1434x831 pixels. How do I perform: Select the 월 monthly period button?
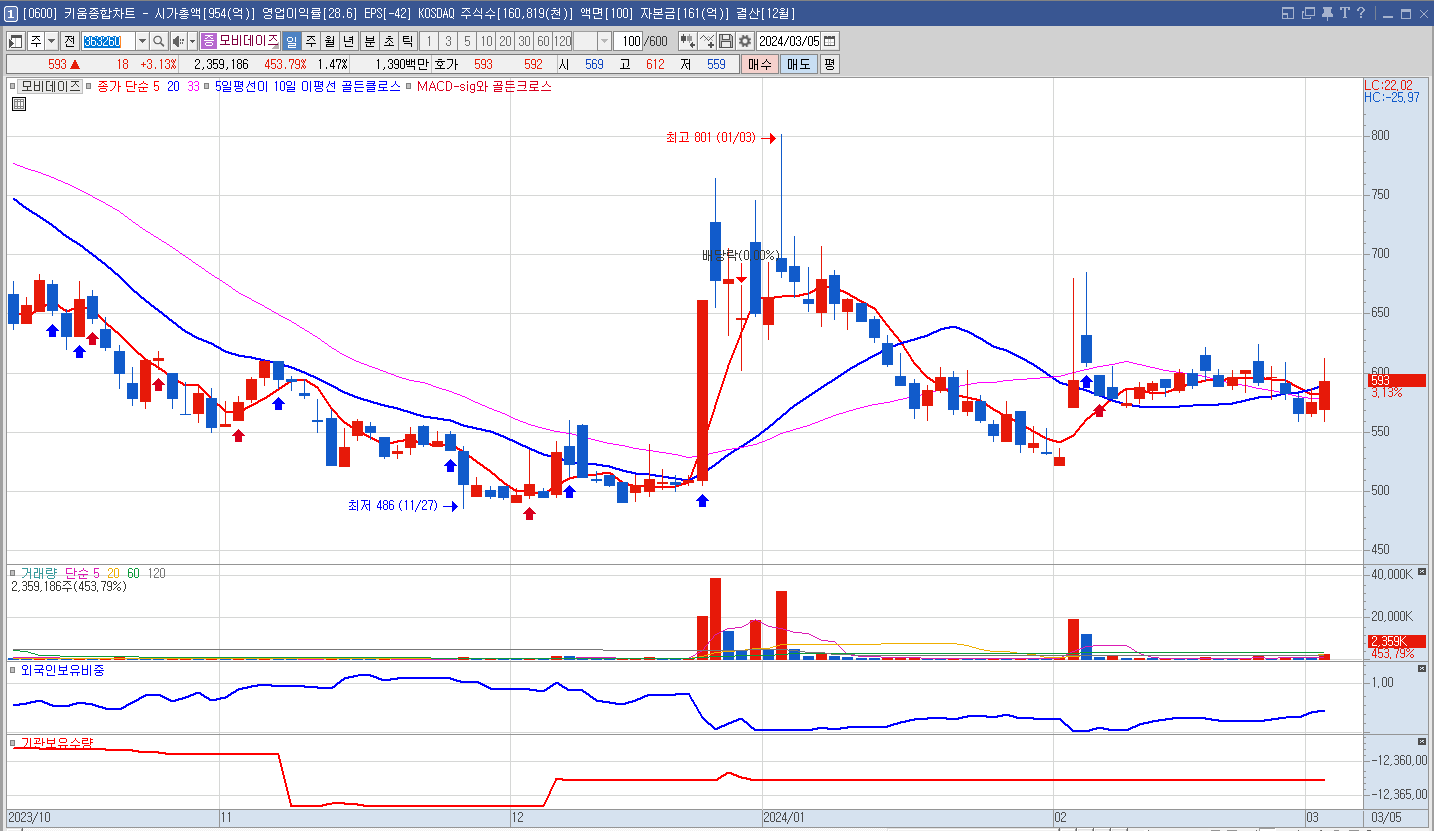click(x=329, y=41)
